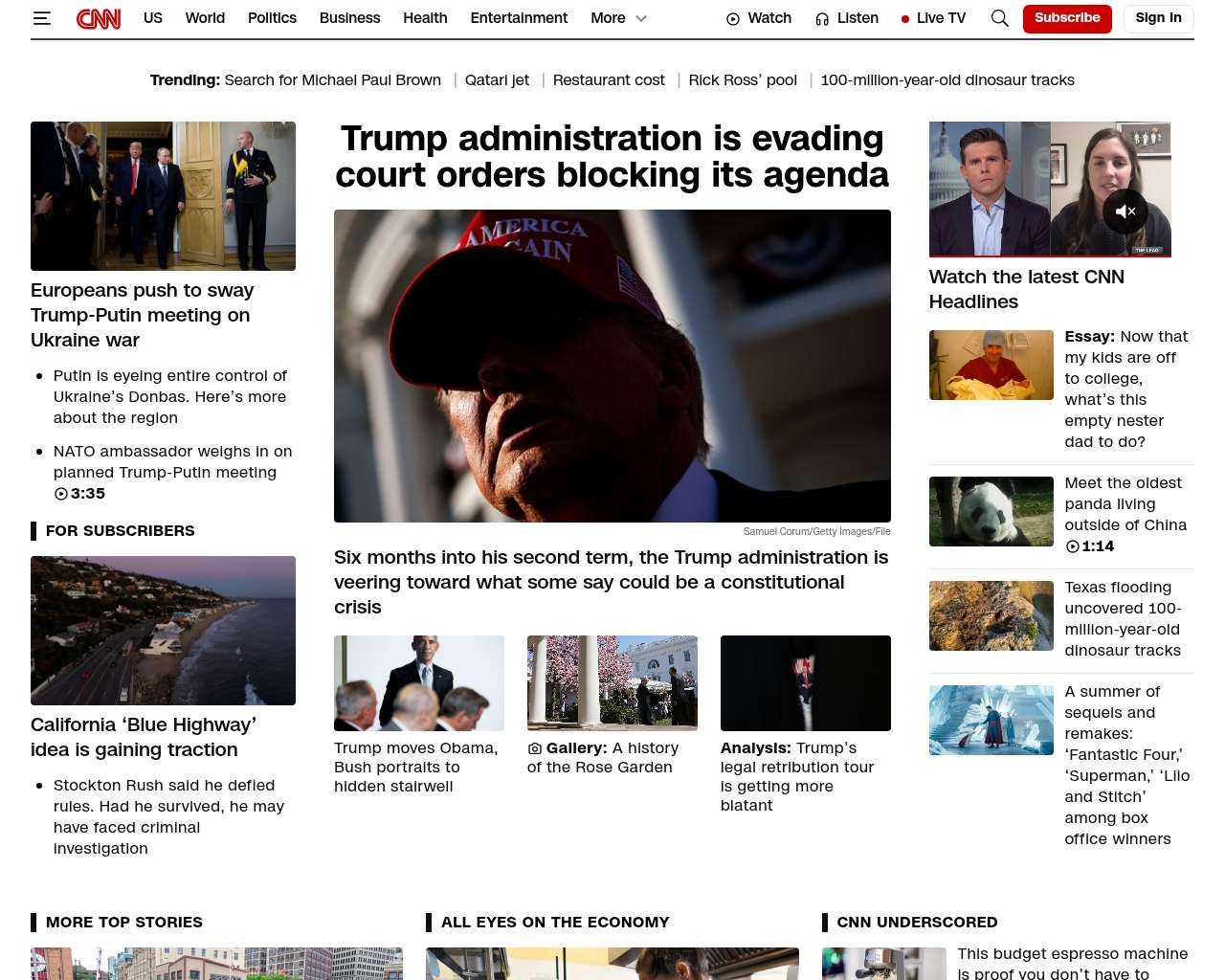Open Trump administration evading court orders headline
1225x980 pixels.
[x=612, y=157]
